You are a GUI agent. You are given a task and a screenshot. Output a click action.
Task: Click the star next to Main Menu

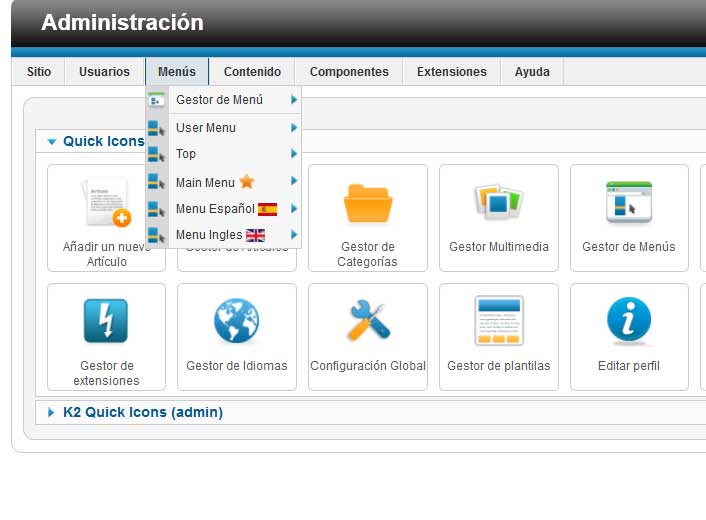247,181
